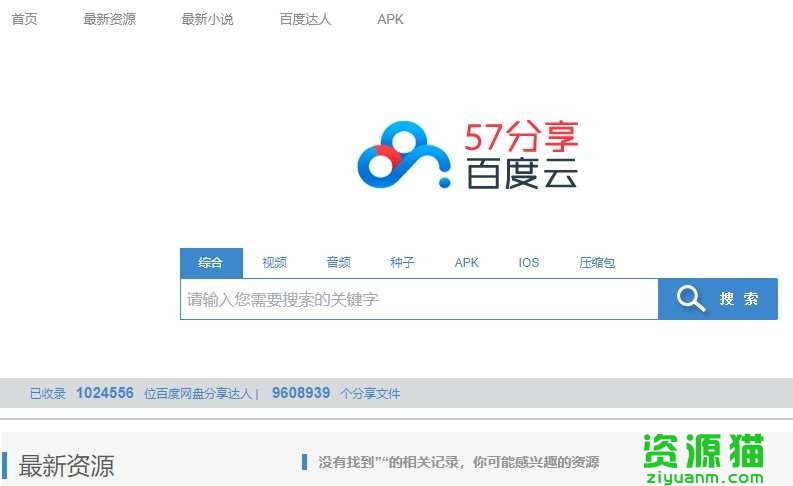Choose the 种子 search tab
This screenshot has width=793, height=486.
402,262
